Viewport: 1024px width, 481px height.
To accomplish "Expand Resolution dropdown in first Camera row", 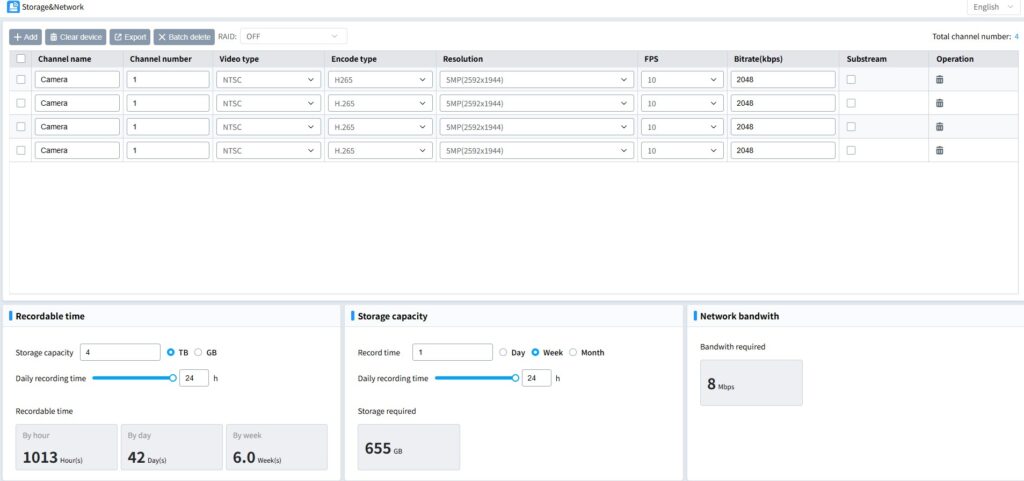I will click(x=536, y=80).
